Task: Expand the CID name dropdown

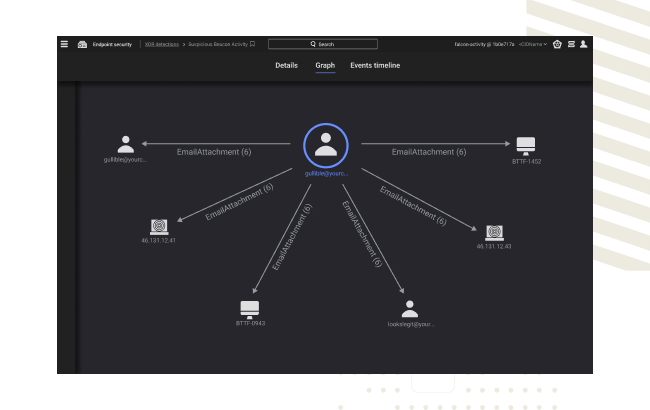Action: pyautogui.click(x=533, y=44)
